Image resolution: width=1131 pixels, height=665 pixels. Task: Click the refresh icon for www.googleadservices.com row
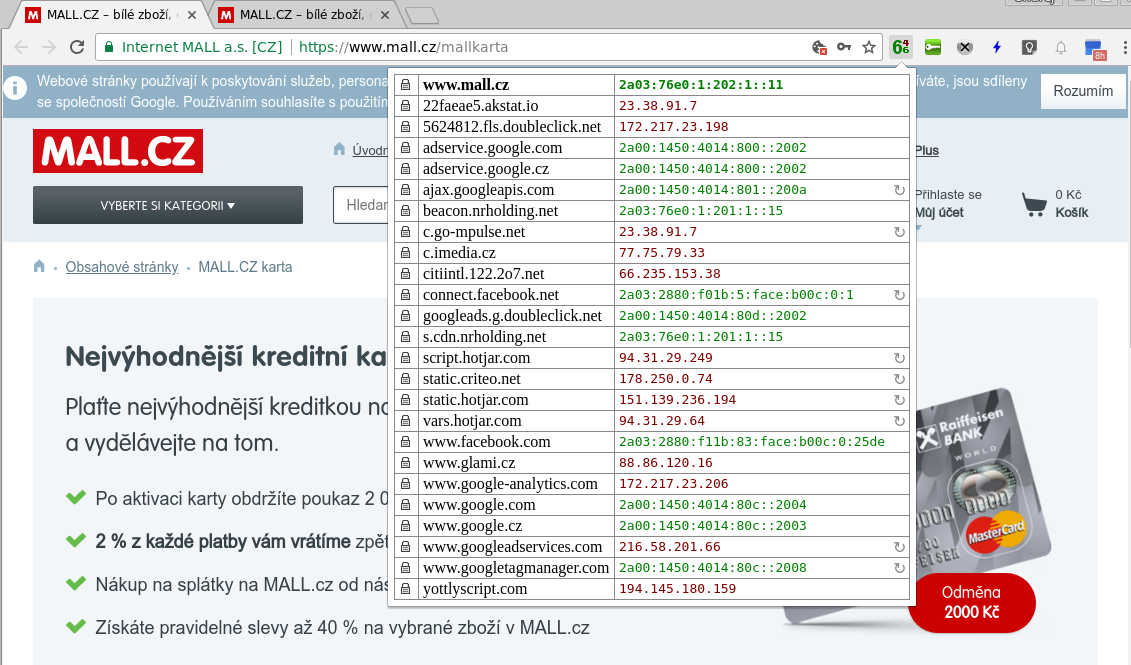pos(899,547)
